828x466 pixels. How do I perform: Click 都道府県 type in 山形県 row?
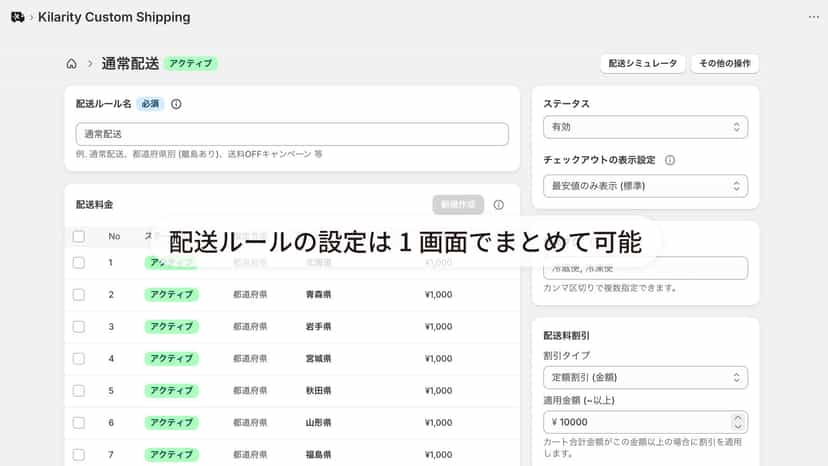250,423
